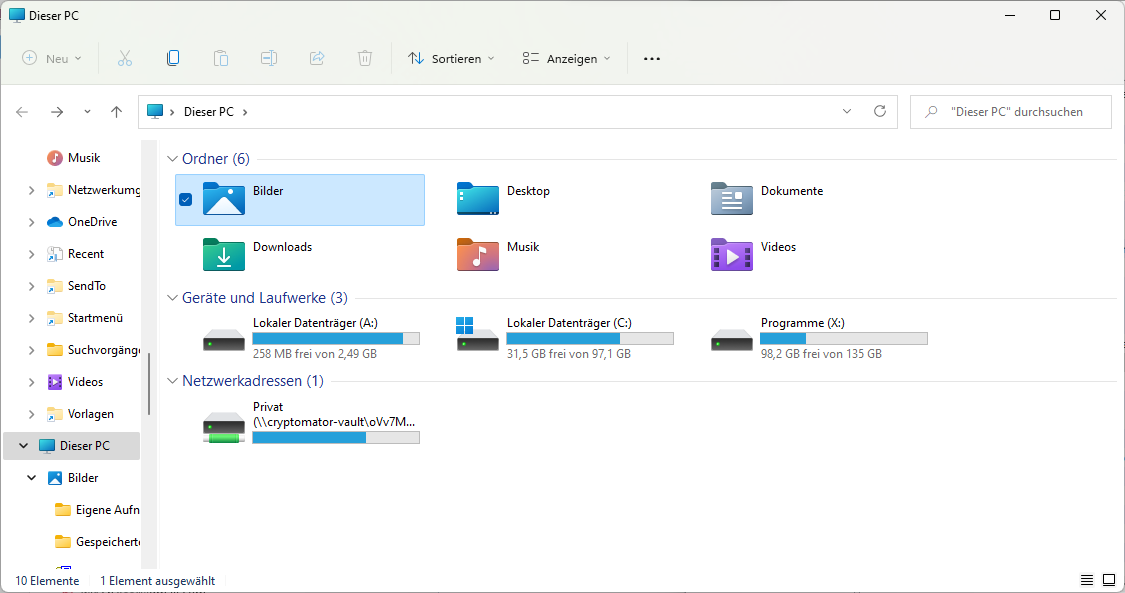Click the refresh icon next to address bar
1125x593 pixels.
click(x=880, y=111)
